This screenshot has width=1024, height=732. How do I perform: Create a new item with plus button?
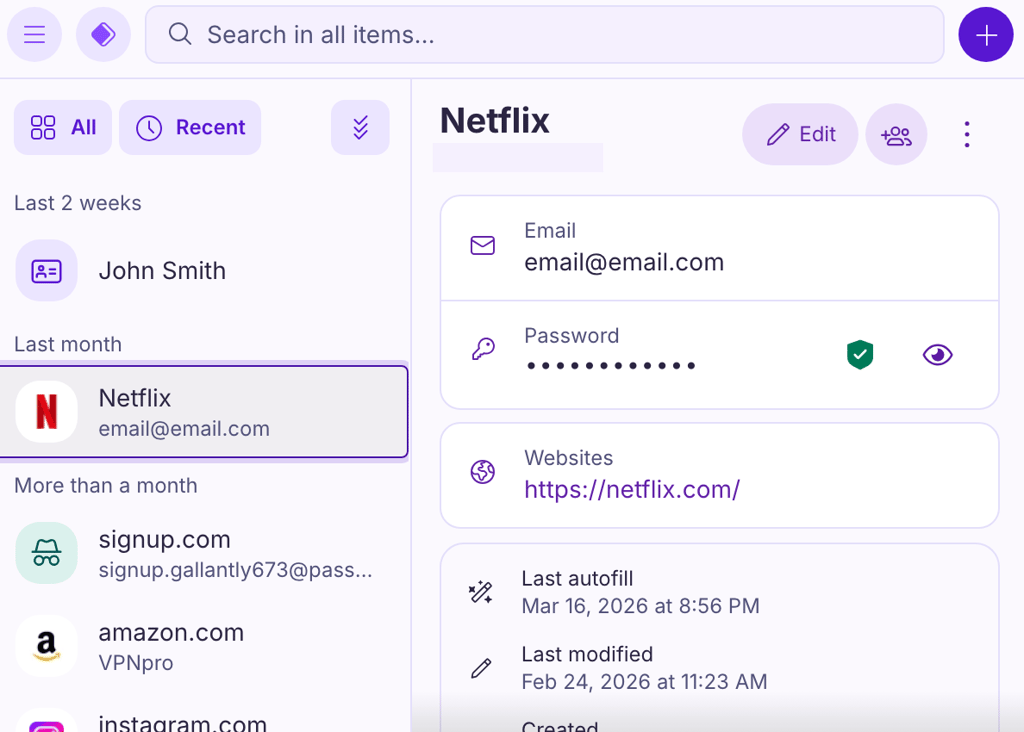[x=985, y=35]
